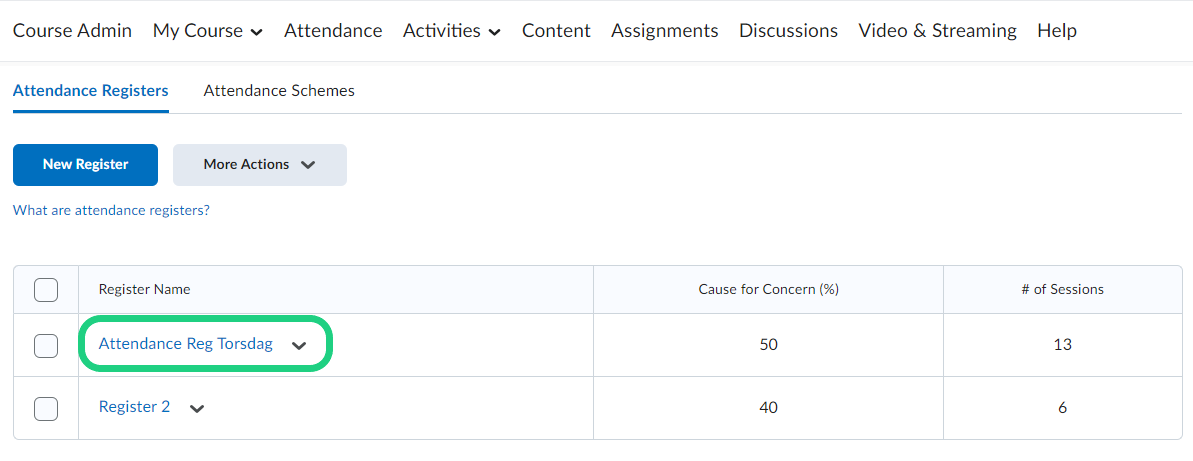Check the Register 2 row checkbox
1193x461 pixels.
(x=46, y=408)
